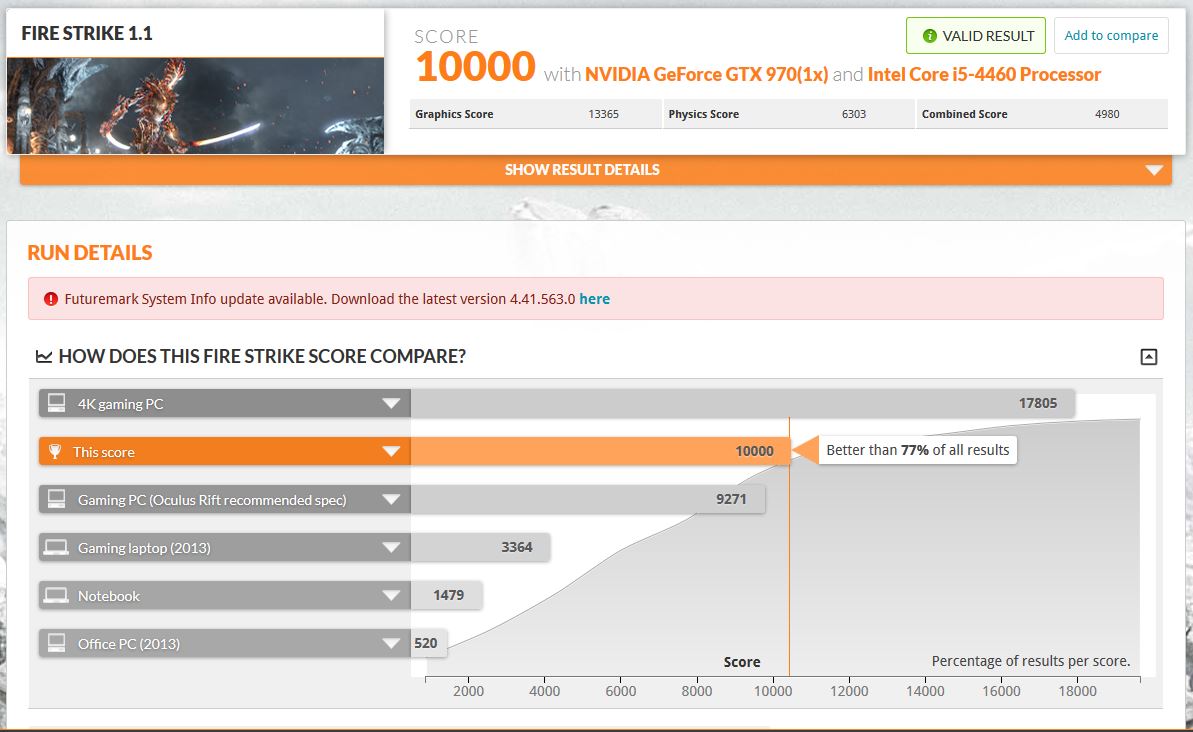Click the 2000 axis label
Image resolution: width=1193 pixels, height=732 pixels.
pyautogui.click(x=468, y=691)
